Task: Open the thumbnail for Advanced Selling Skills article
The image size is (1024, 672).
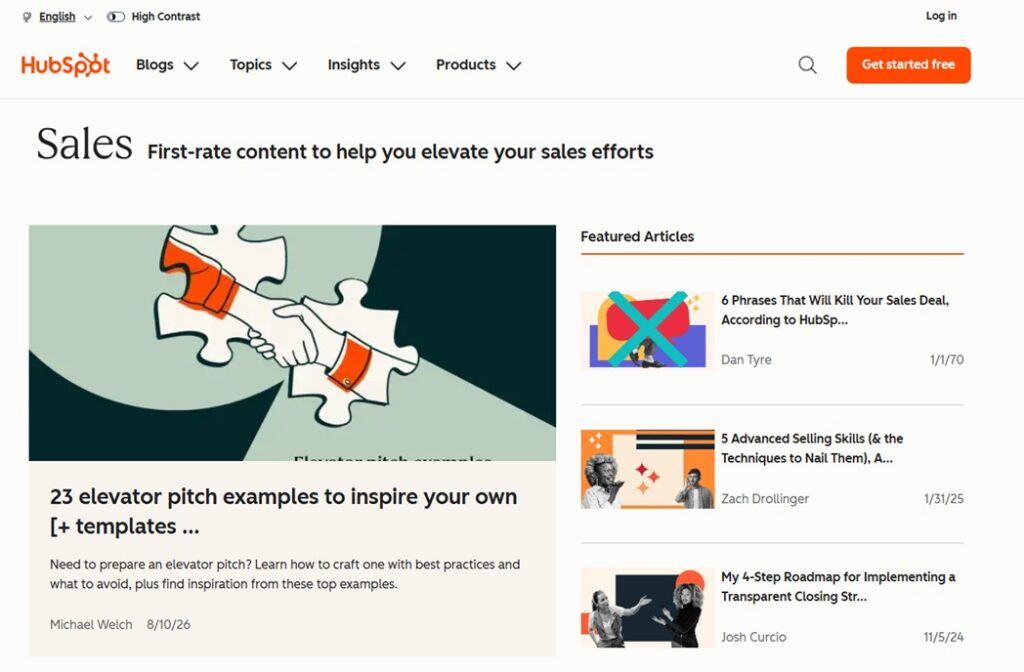Action: 647,469
